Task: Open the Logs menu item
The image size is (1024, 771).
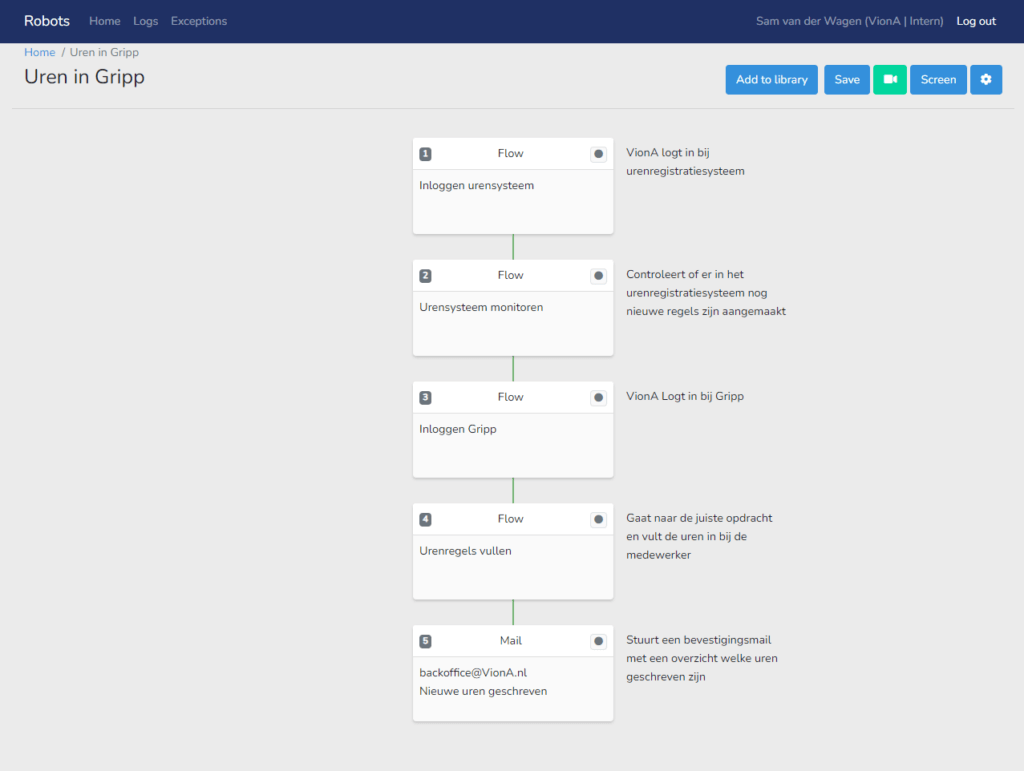Action: 145,21
